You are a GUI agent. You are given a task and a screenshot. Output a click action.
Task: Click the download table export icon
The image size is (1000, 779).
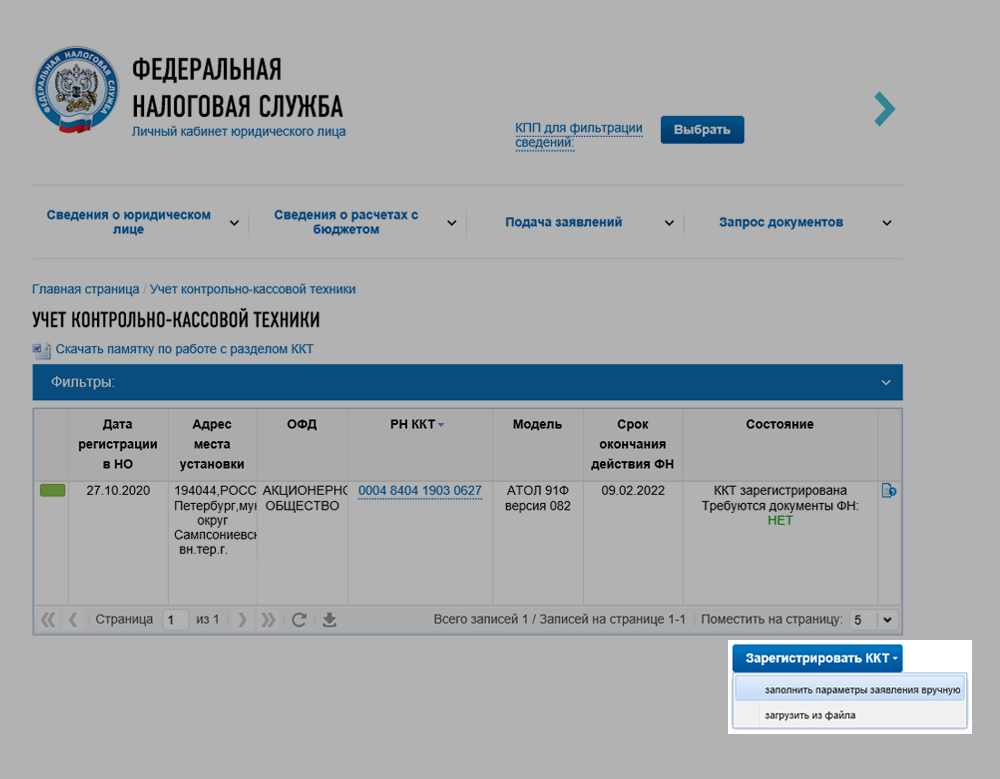click(x=329, y=620)
